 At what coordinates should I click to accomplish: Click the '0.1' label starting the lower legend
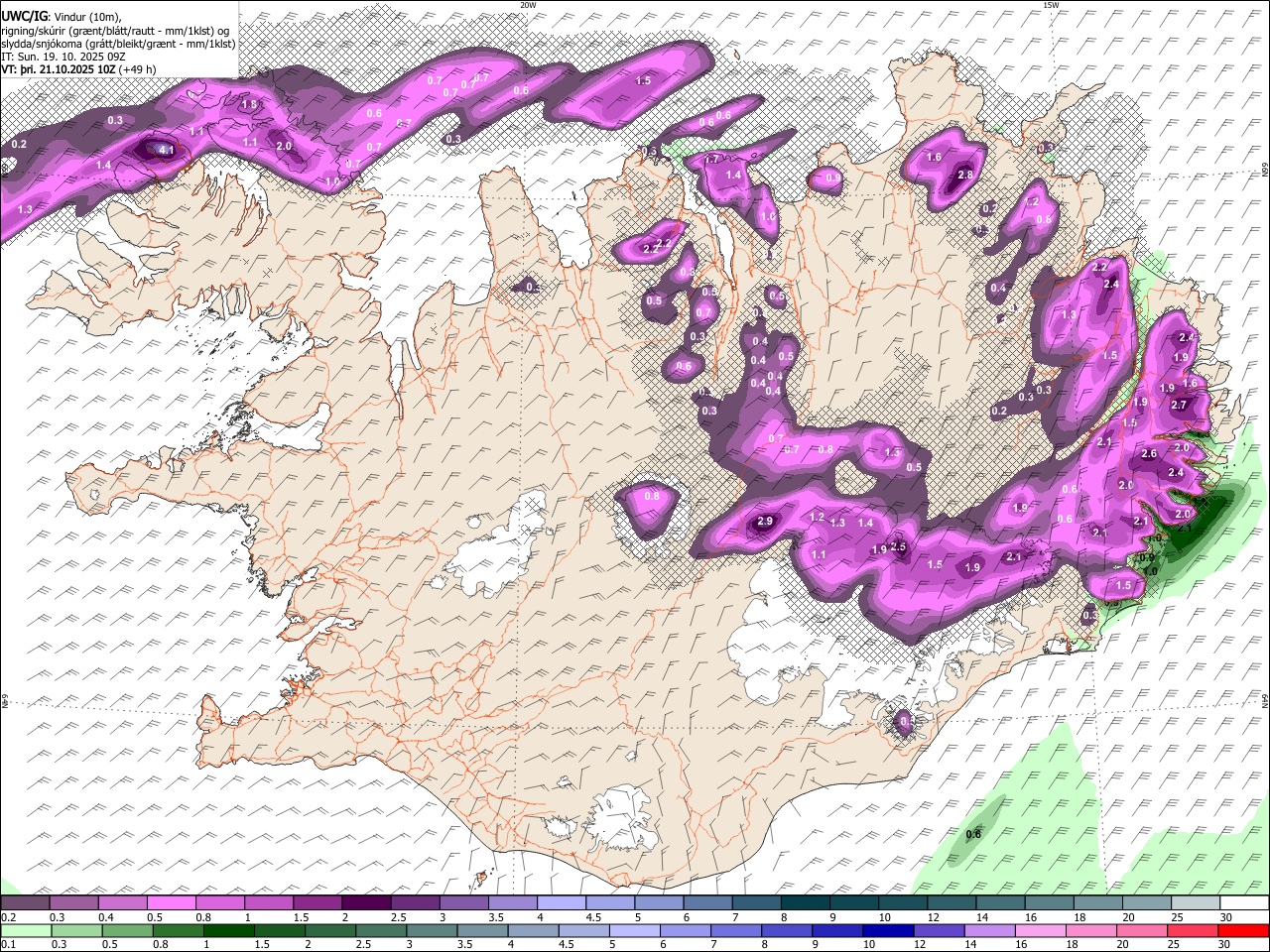8,945
